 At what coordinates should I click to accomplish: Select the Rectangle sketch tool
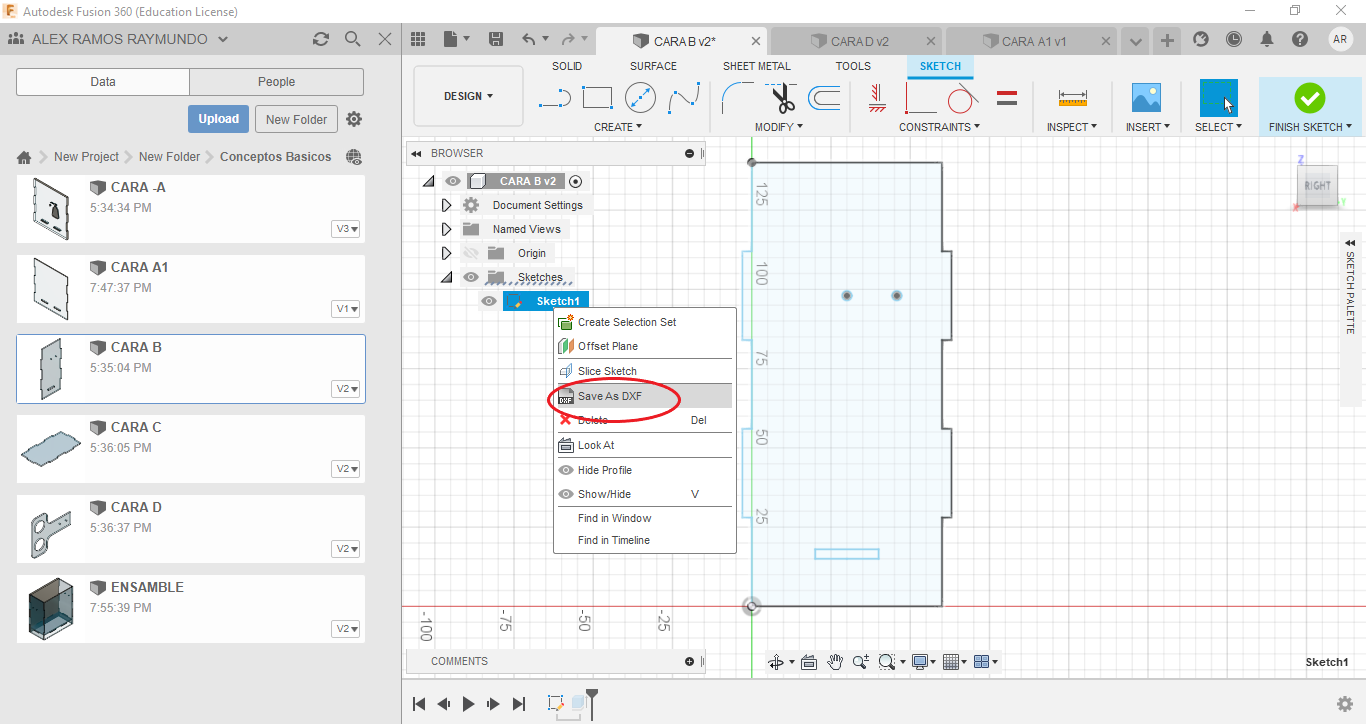pyautogui.click(x=597, y=98)
